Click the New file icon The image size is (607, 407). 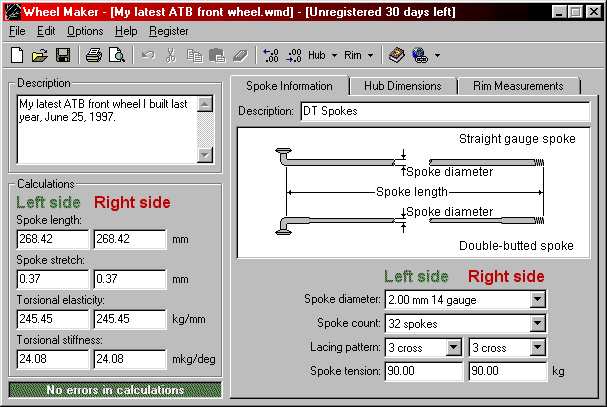(x=17, y=55)
